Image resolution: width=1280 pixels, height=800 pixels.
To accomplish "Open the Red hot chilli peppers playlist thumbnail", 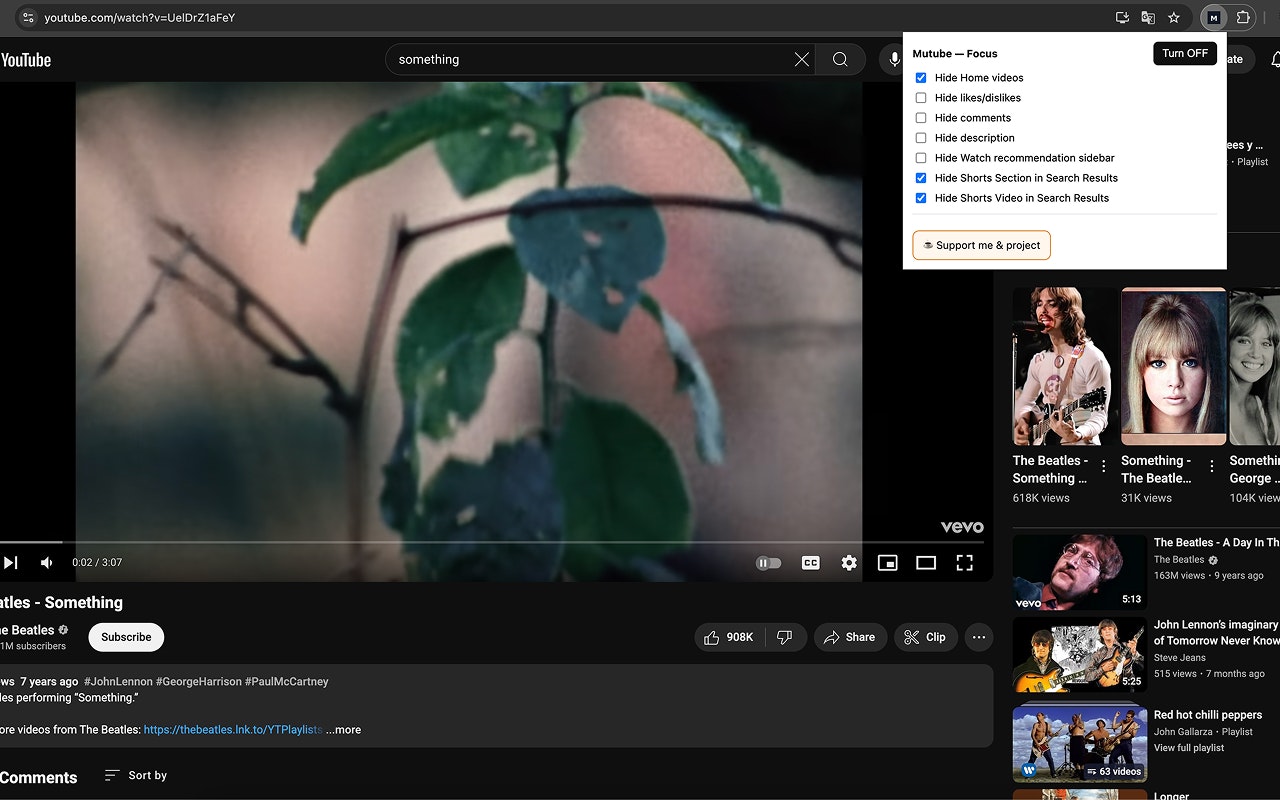I will tap(1079, 743).
